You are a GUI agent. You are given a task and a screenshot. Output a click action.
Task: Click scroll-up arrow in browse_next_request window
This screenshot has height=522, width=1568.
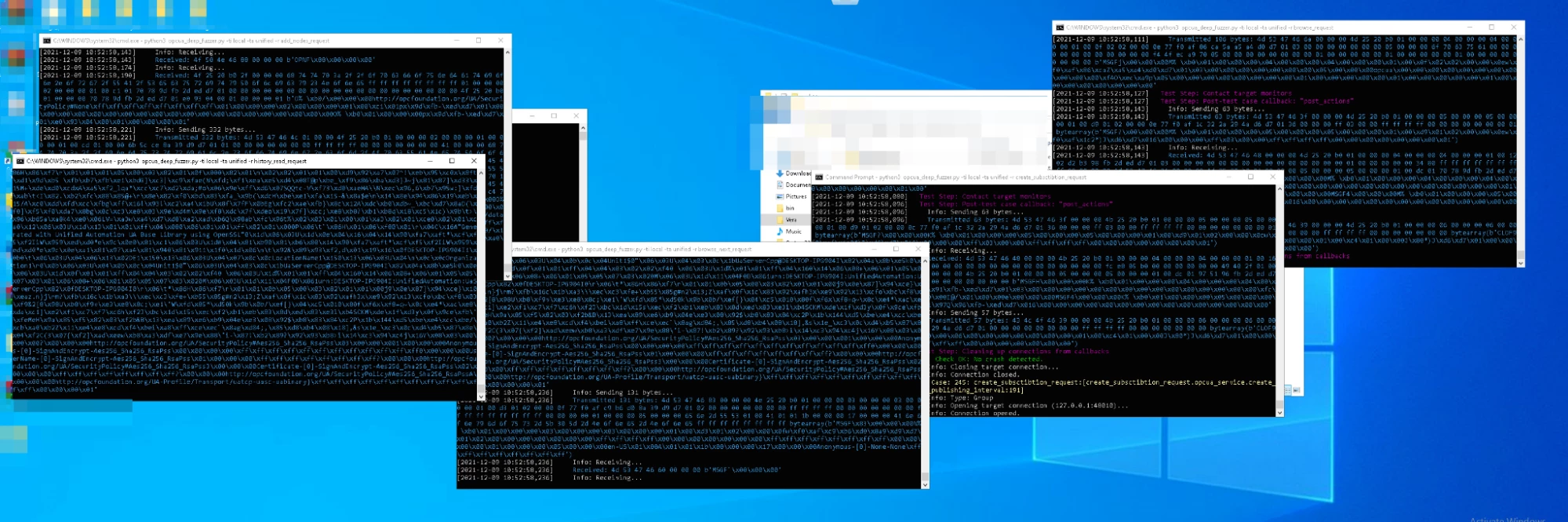tap(925, 260)
